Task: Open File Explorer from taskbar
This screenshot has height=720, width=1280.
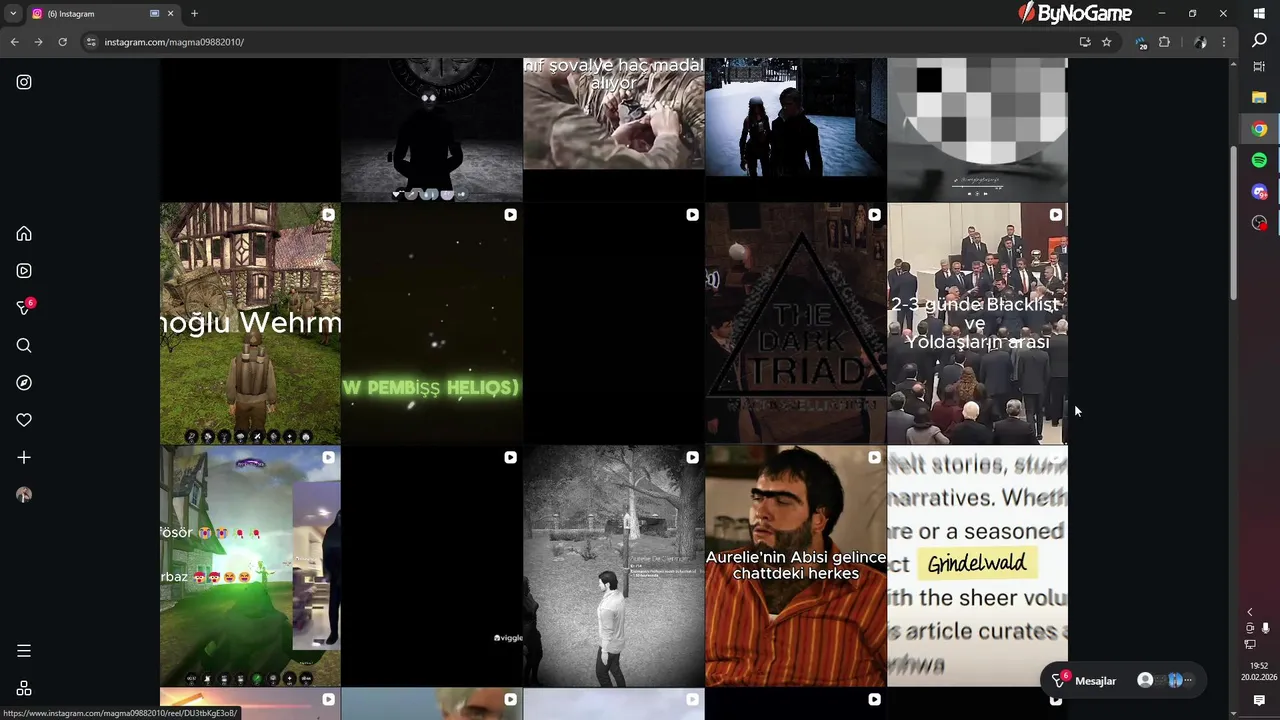Action: click(1259, 97)
